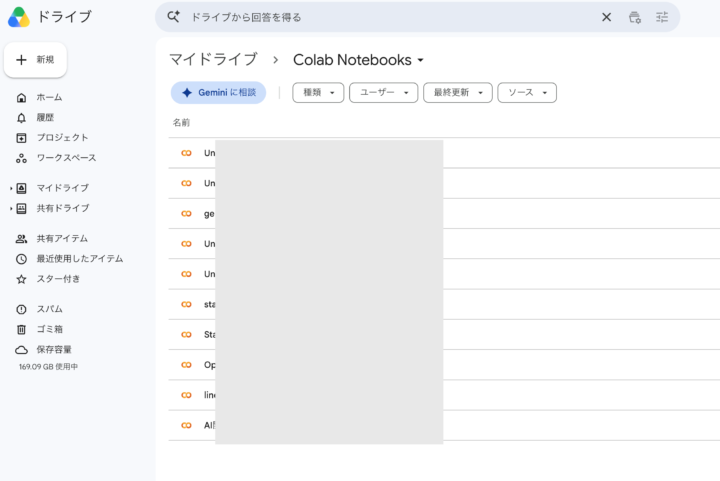This screenshot has height=481, width=720.
Task: Click Colab icon of row starting 'sta'
Action: [x=186, y=304]
